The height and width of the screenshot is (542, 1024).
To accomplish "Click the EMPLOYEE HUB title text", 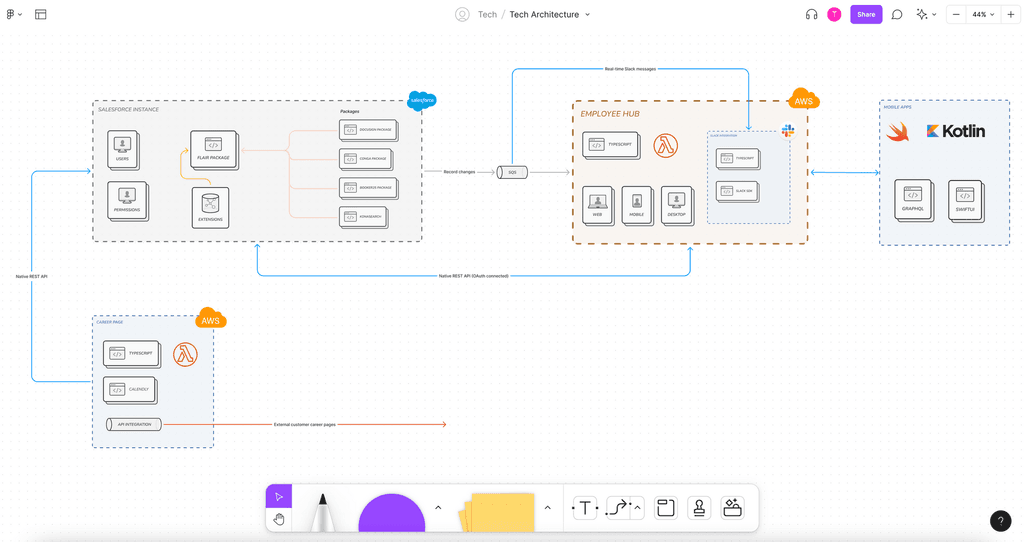I will tap(610, 114).
